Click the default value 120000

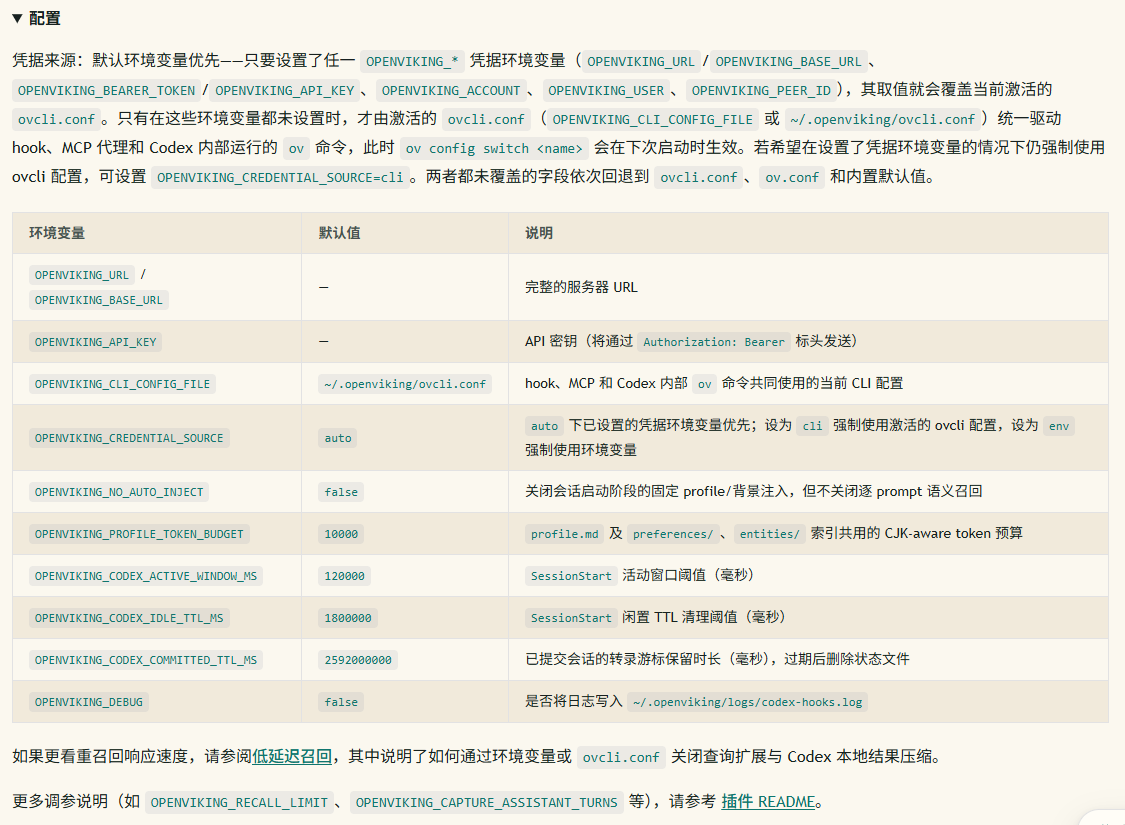click(x=344, y=576)
